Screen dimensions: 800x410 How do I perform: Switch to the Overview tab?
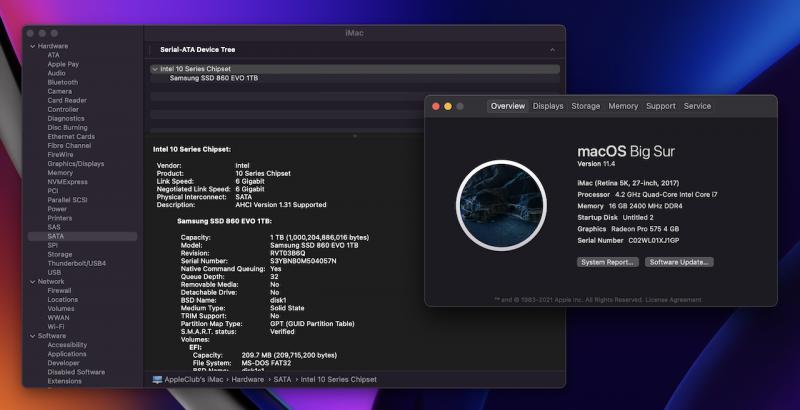508,106
